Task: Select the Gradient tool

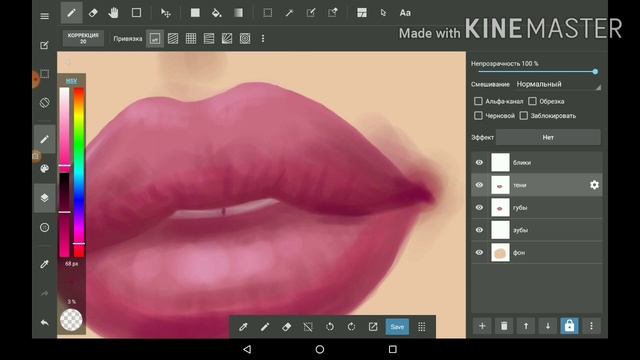Action: [x=238, y=13]
